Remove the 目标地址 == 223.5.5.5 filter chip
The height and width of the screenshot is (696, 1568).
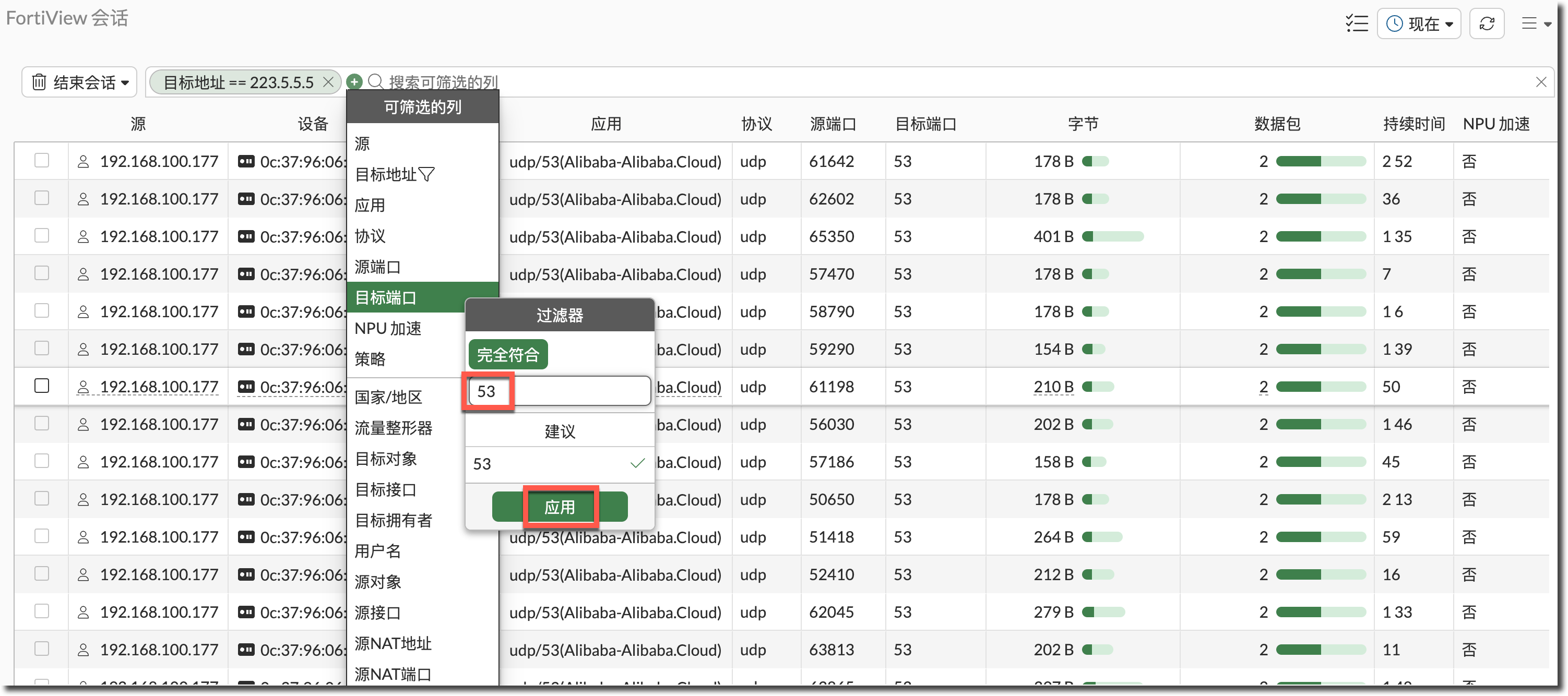pos(328,82)
